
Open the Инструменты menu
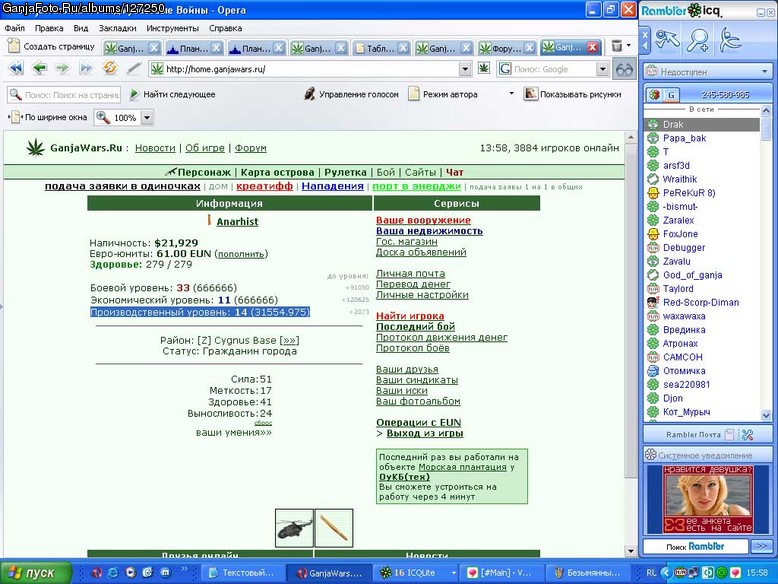172,28
